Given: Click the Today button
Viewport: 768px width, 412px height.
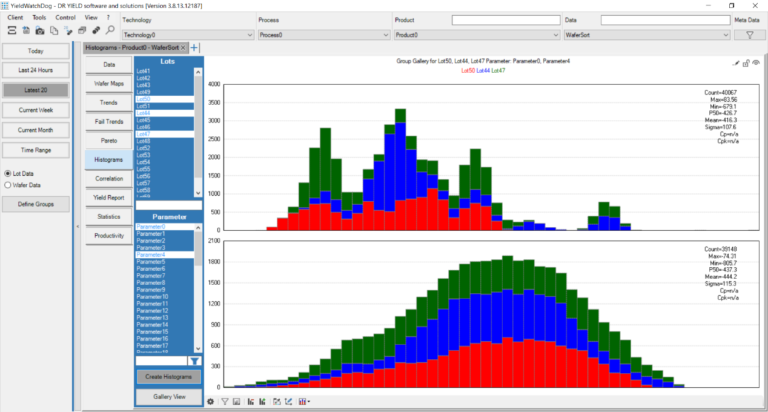Looking at the screenshot, I should [36, 51].
